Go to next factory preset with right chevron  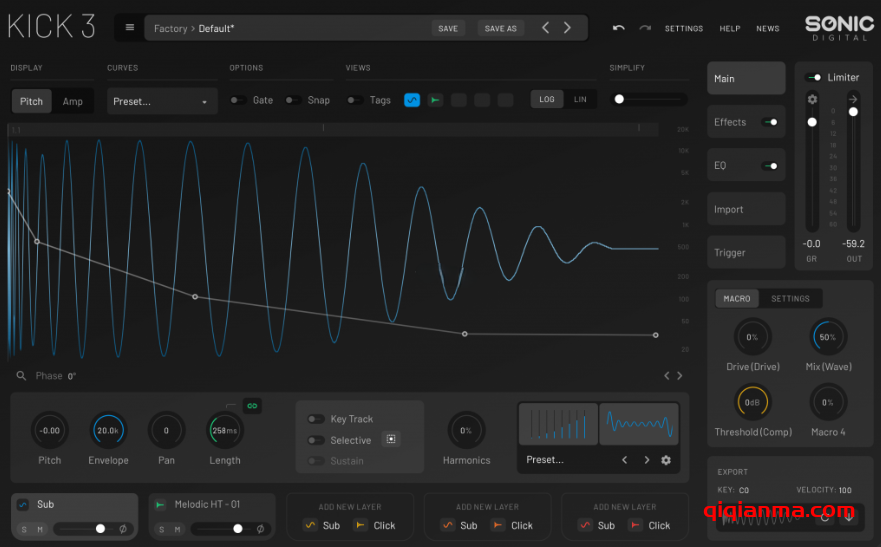(x=568, y=28)
